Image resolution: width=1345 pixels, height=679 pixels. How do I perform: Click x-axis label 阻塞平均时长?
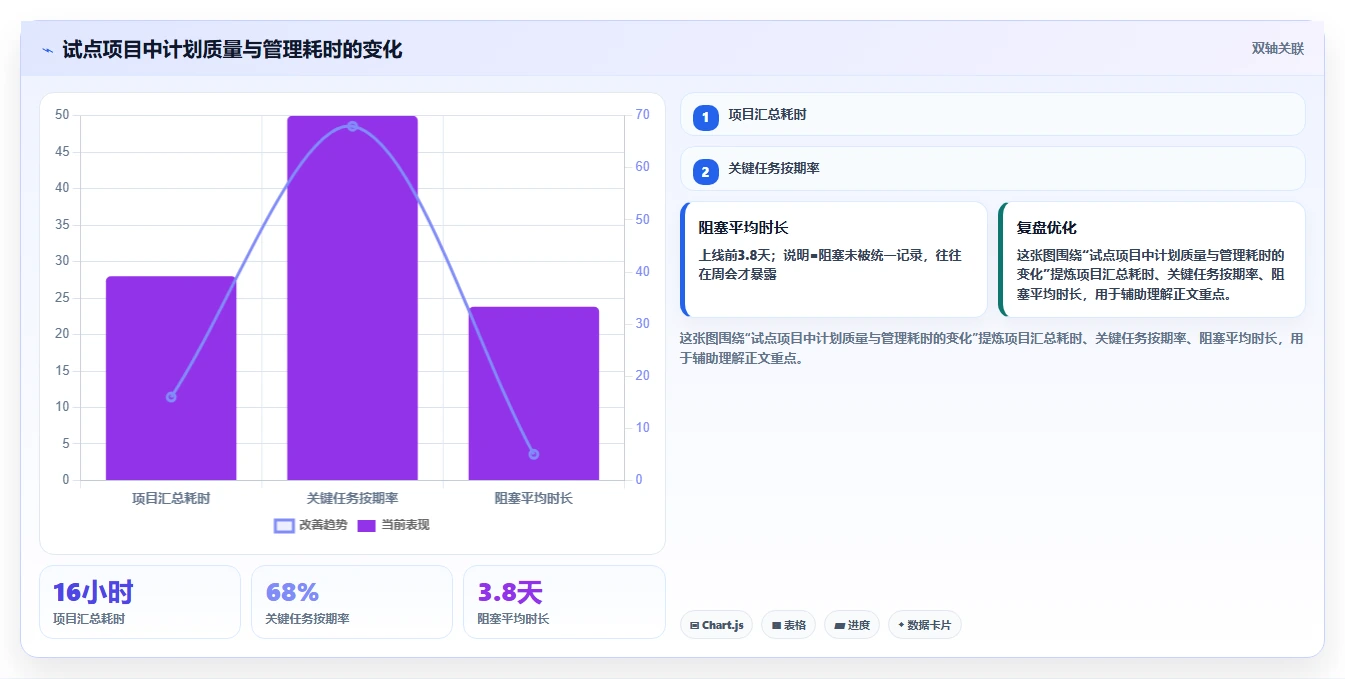coord(534,497)
